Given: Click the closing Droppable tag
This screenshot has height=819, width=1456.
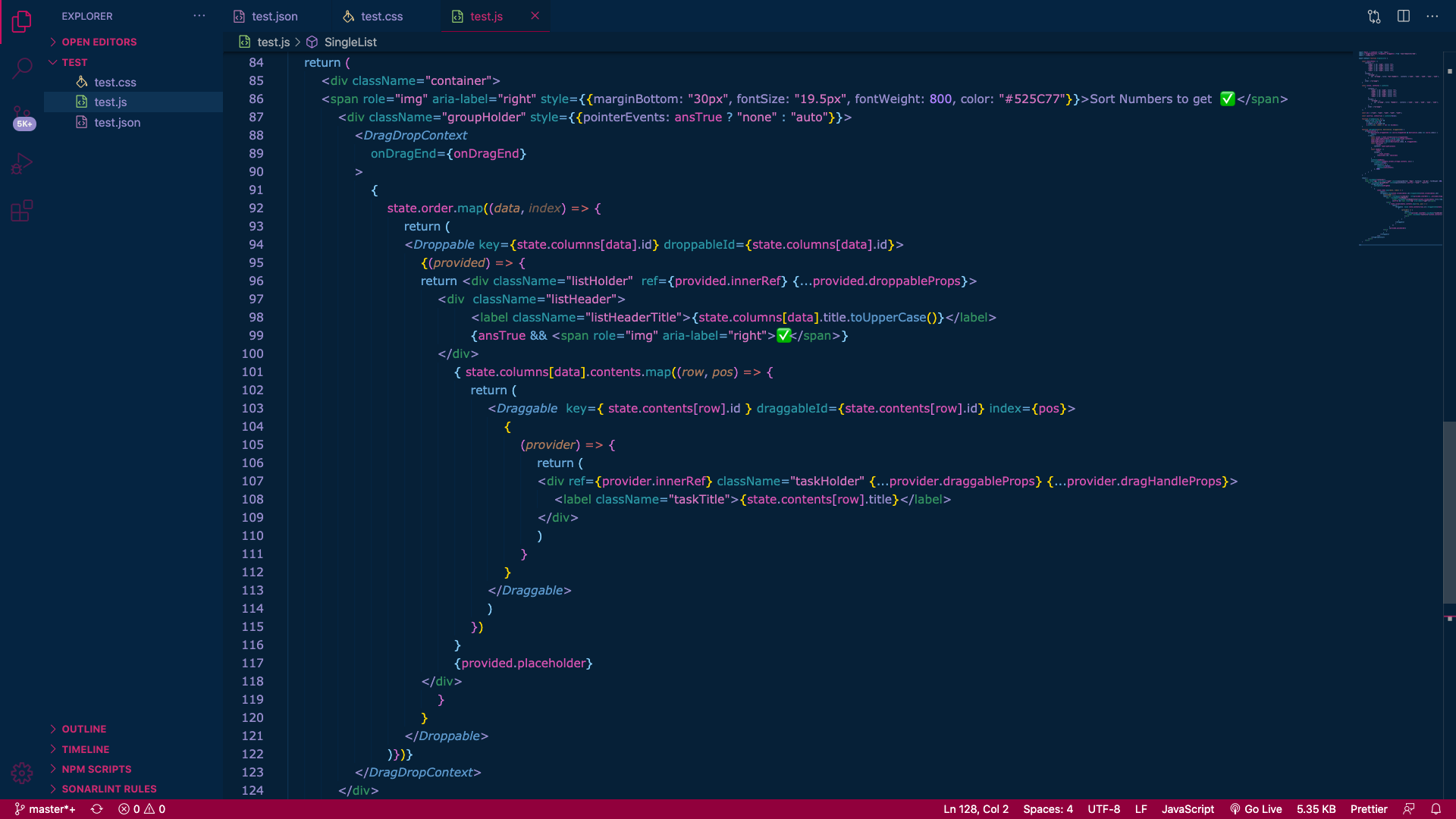Looking at the screenshot, I should [x=447, y=736].
